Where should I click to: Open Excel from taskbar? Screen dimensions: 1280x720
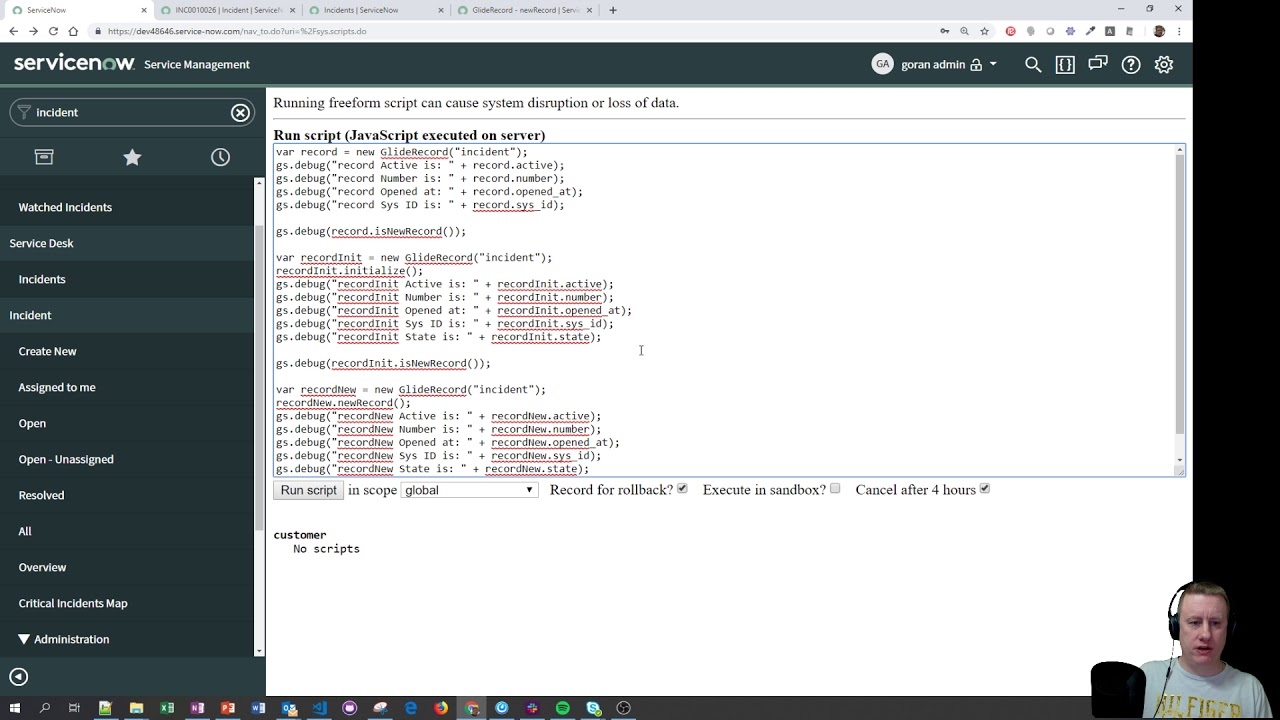point(167,708)
